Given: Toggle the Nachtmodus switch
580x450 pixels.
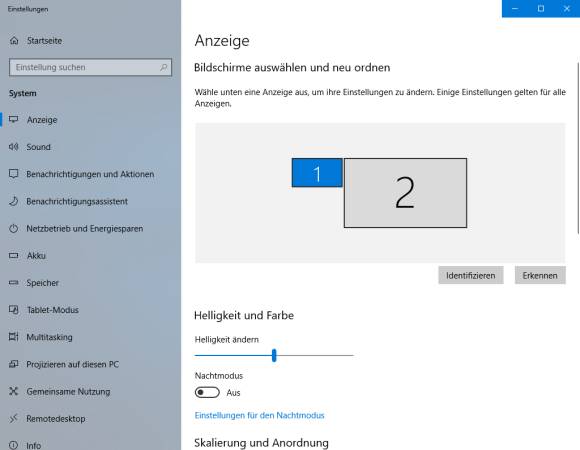Looking at the screenshot, I should (x=207, y=392).
